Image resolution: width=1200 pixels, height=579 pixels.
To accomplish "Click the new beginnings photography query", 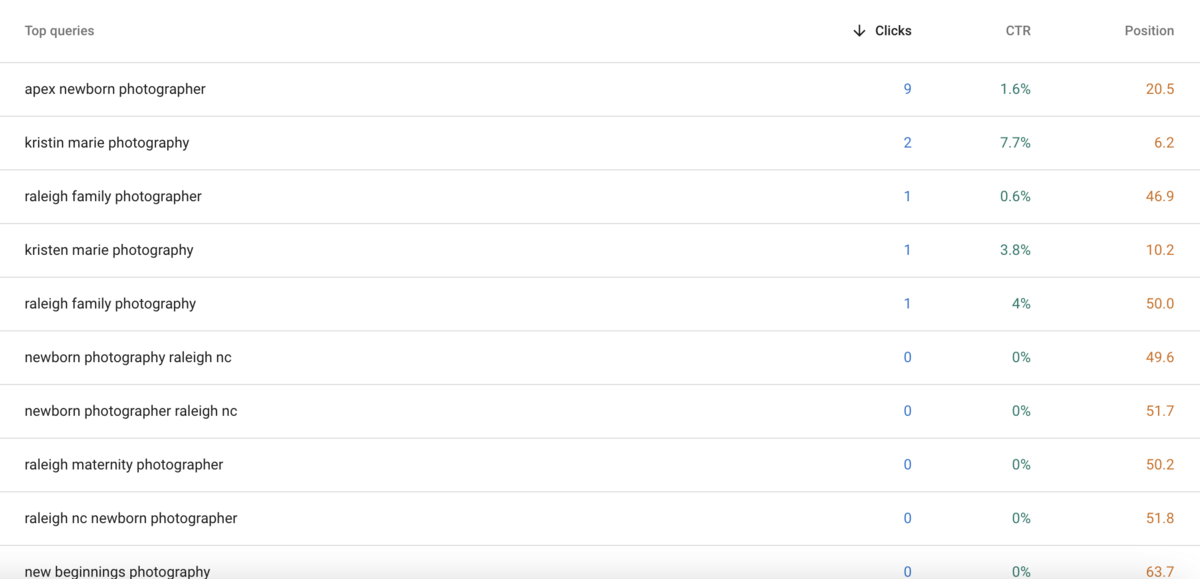I will pos(117,571).
